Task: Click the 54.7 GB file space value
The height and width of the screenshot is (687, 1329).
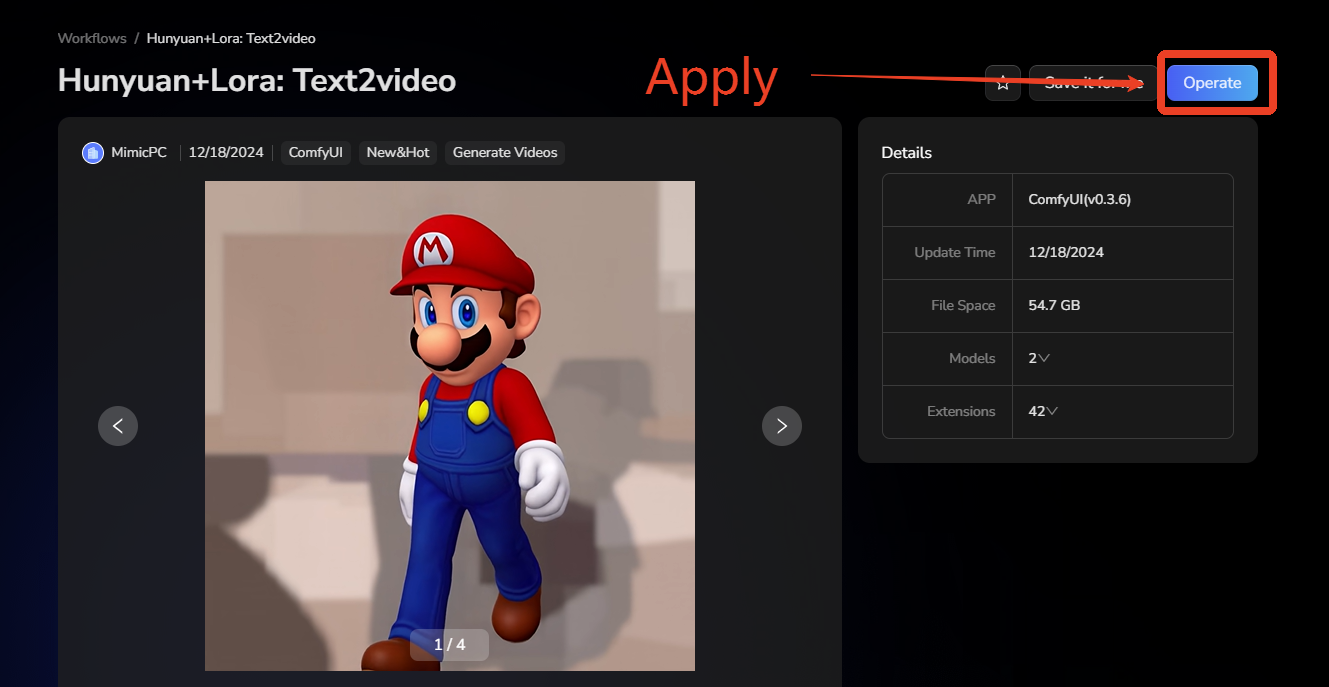Action: pos(1054,305)
